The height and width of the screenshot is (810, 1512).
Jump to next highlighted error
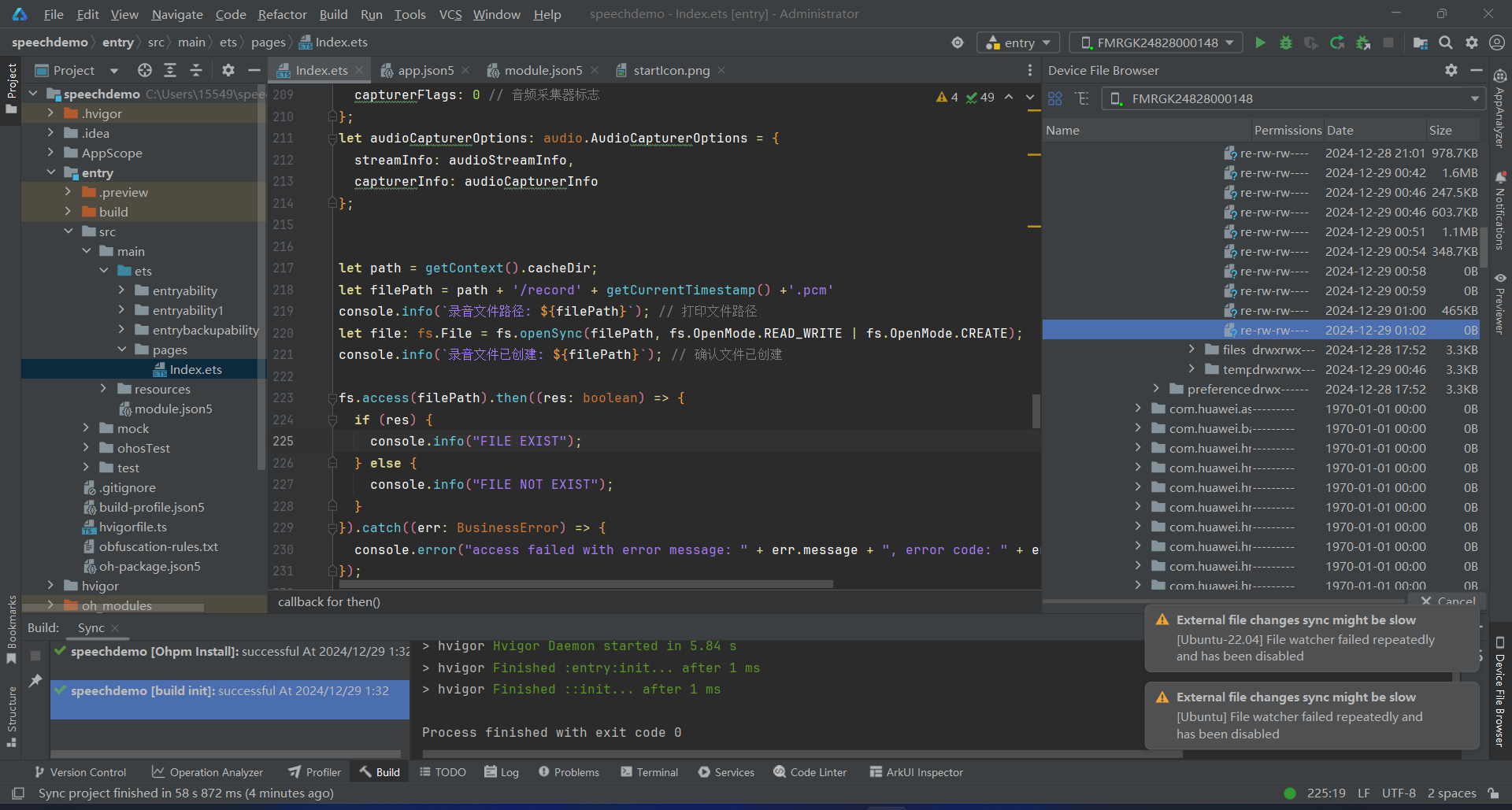point(1029,97)
